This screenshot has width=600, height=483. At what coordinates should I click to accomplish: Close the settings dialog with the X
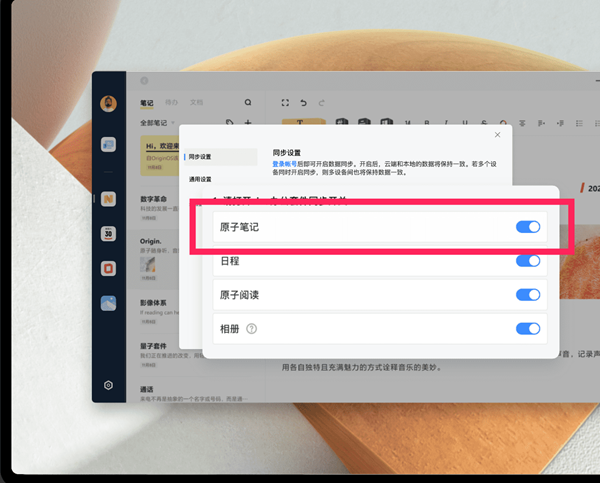point(497,135)
